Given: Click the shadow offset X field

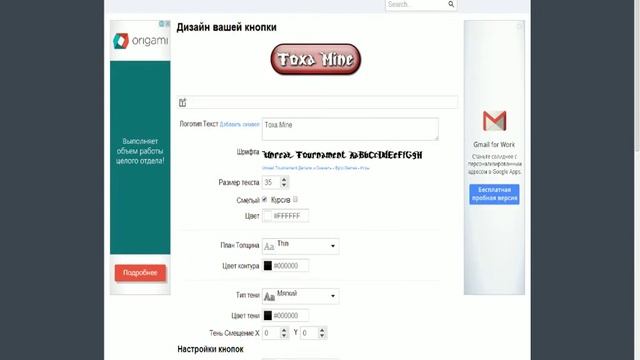Looking at the screenshot, I should (x=271, y=333).
